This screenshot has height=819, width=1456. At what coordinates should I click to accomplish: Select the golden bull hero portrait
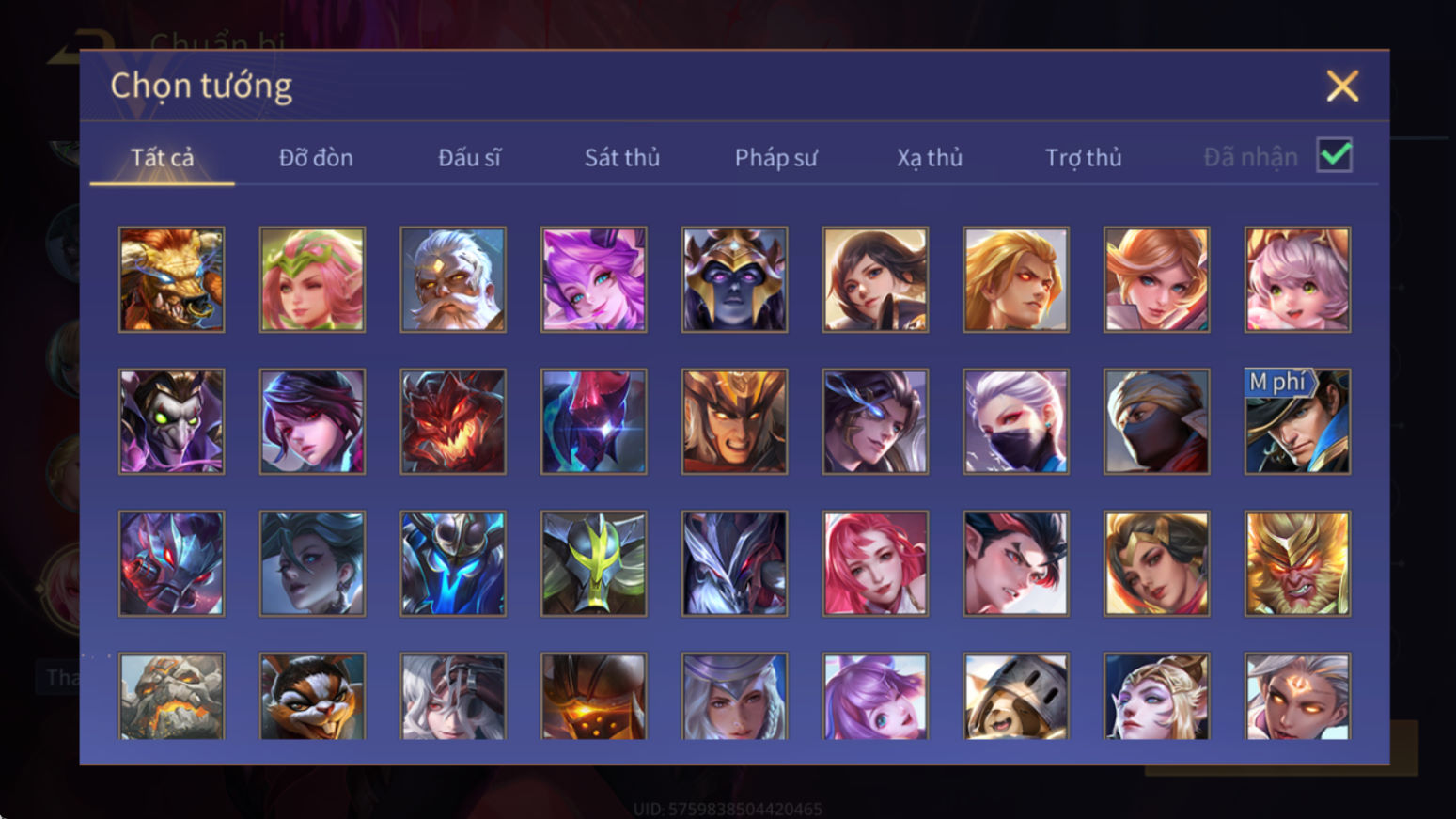(x=171, y=279)
